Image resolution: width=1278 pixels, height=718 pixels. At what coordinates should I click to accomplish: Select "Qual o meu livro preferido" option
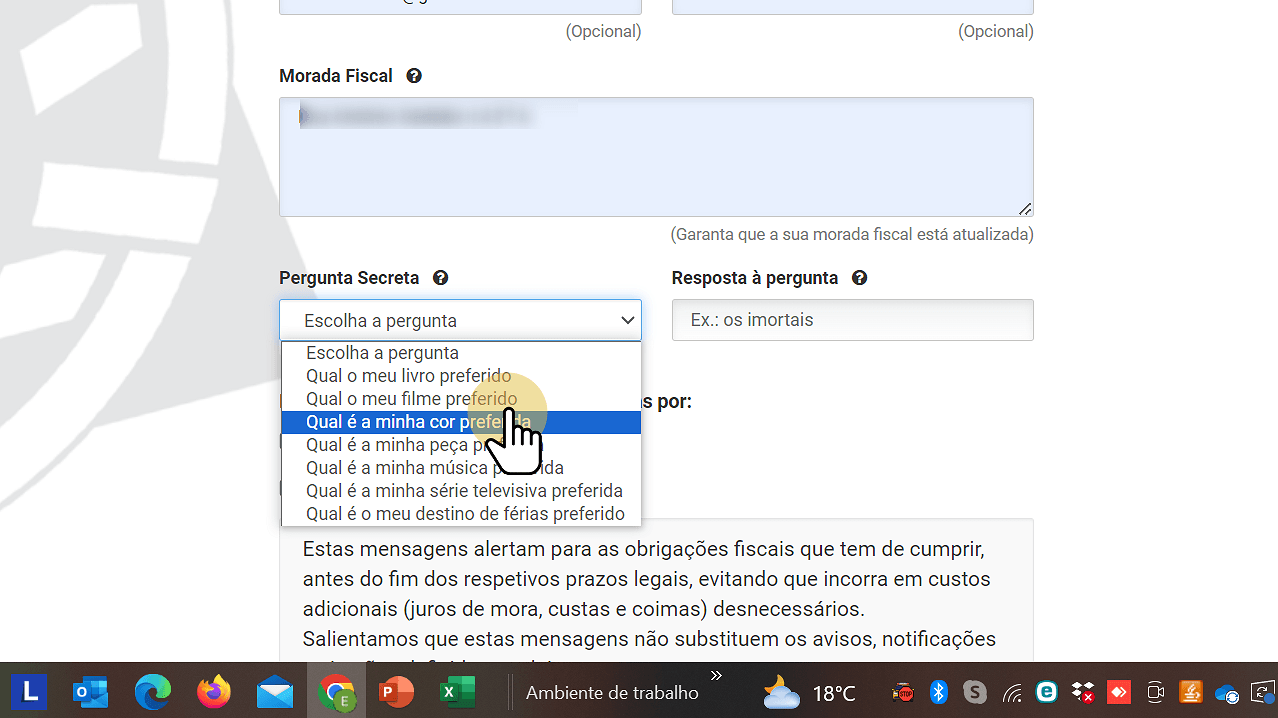click(x=408, y=375)
